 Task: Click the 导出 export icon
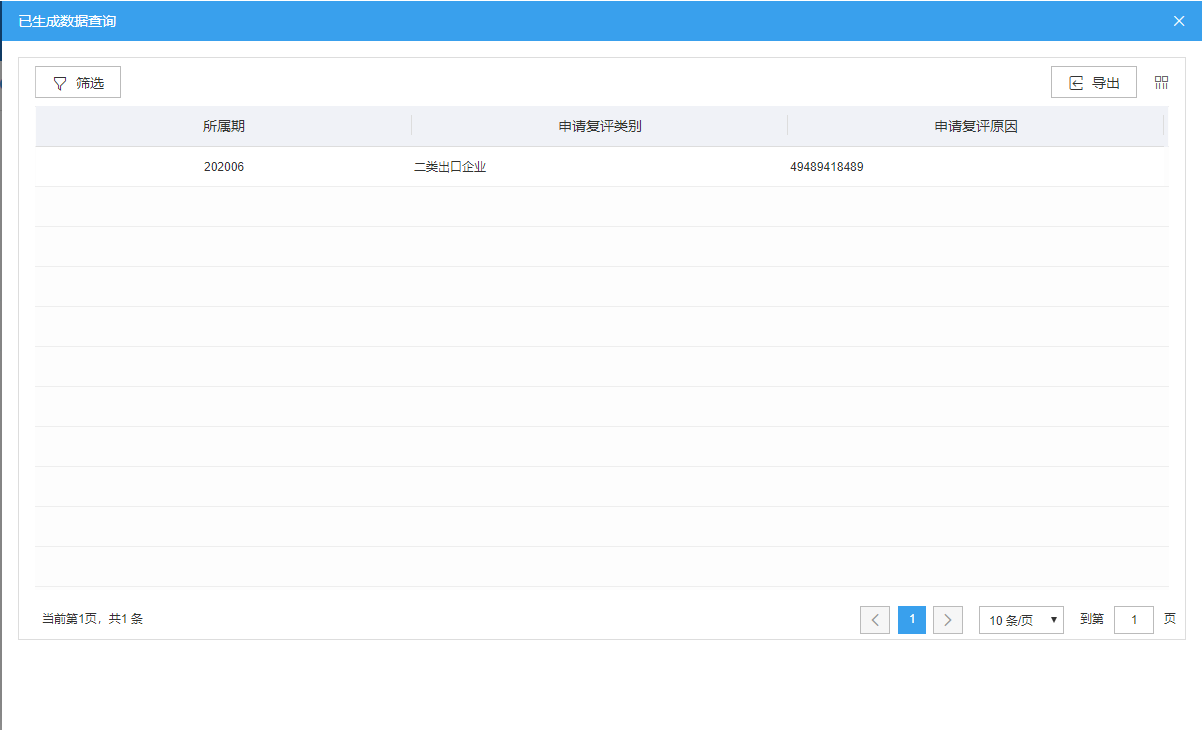(1076, 83)
